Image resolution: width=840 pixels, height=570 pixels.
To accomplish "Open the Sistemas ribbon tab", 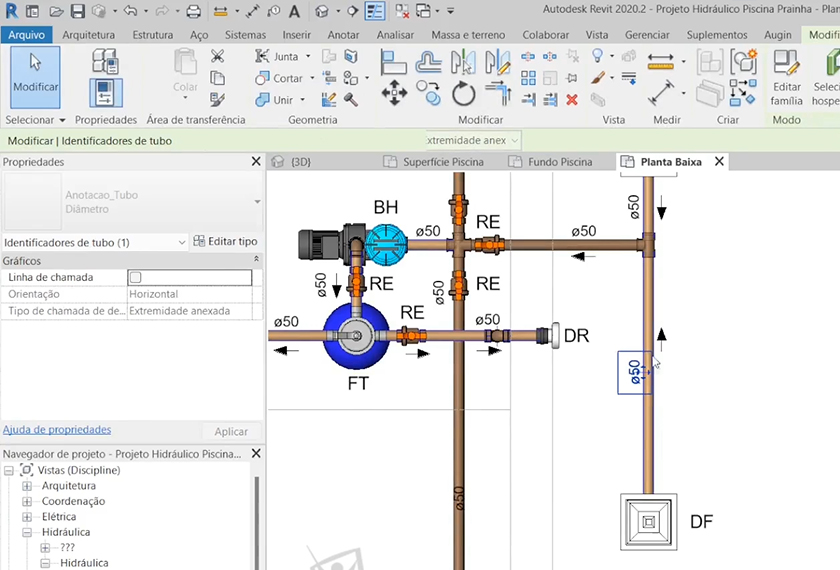I will (x=245, y=35).
